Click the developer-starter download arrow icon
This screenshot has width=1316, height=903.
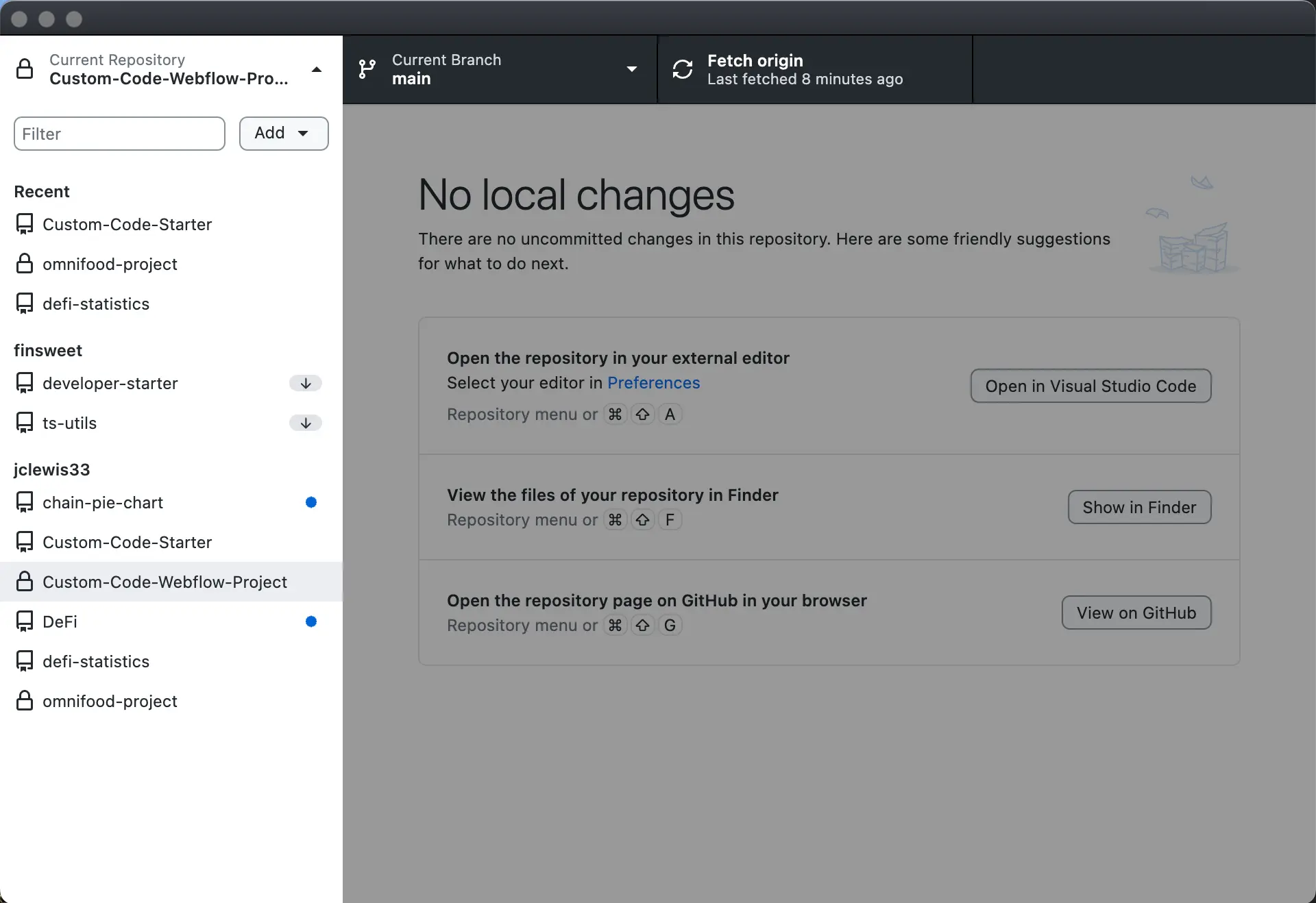(305, 383)
